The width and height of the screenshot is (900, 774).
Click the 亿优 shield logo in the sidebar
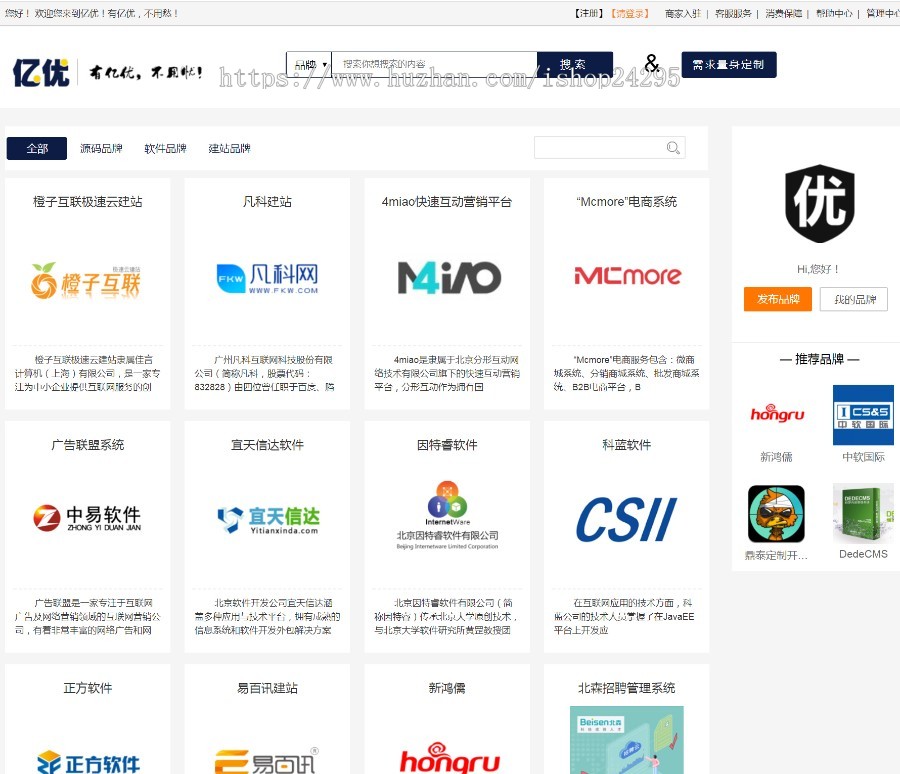coord(819,203)
